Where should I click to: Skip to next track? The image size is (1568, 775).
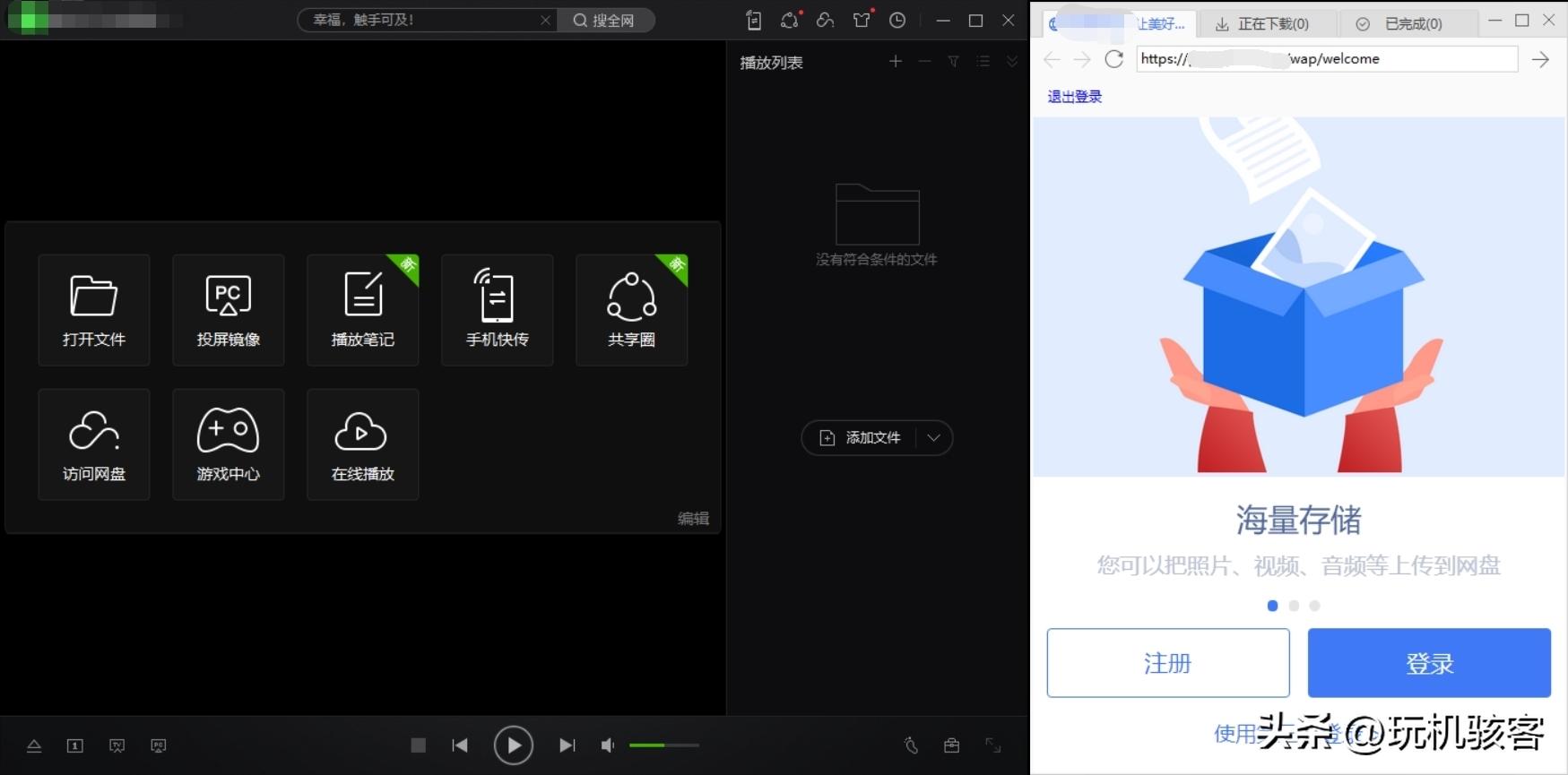(x=567, y=745)
